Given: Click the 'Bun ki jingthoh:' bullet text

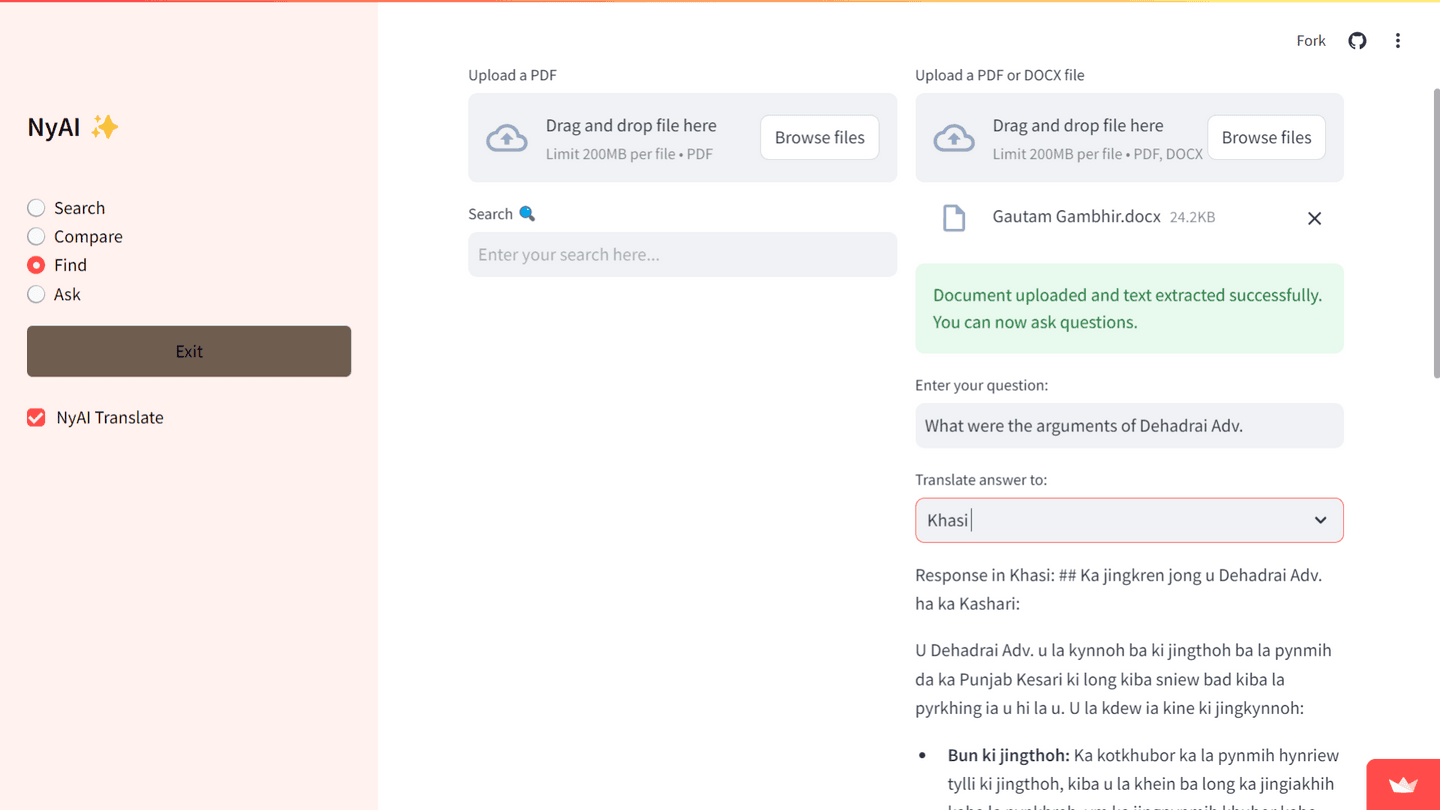Looking at the screenshot, I should (x=1009, y=755).
